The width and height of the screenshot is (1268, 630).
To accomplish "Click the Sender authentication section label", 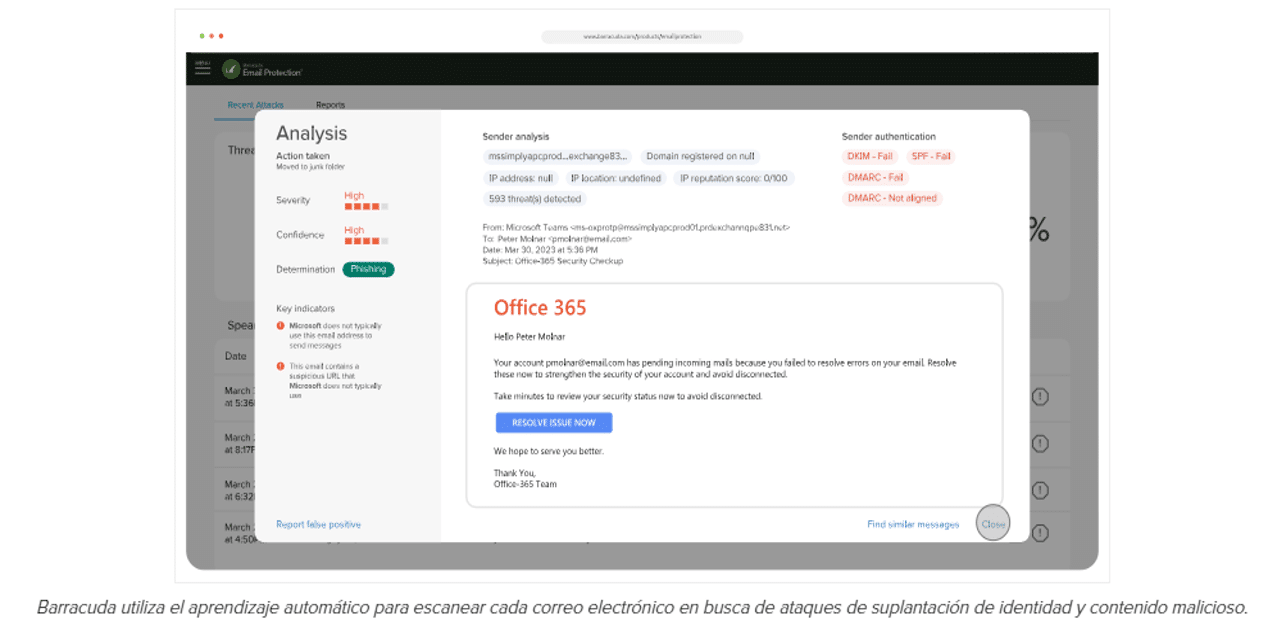I will pos(889,136).
